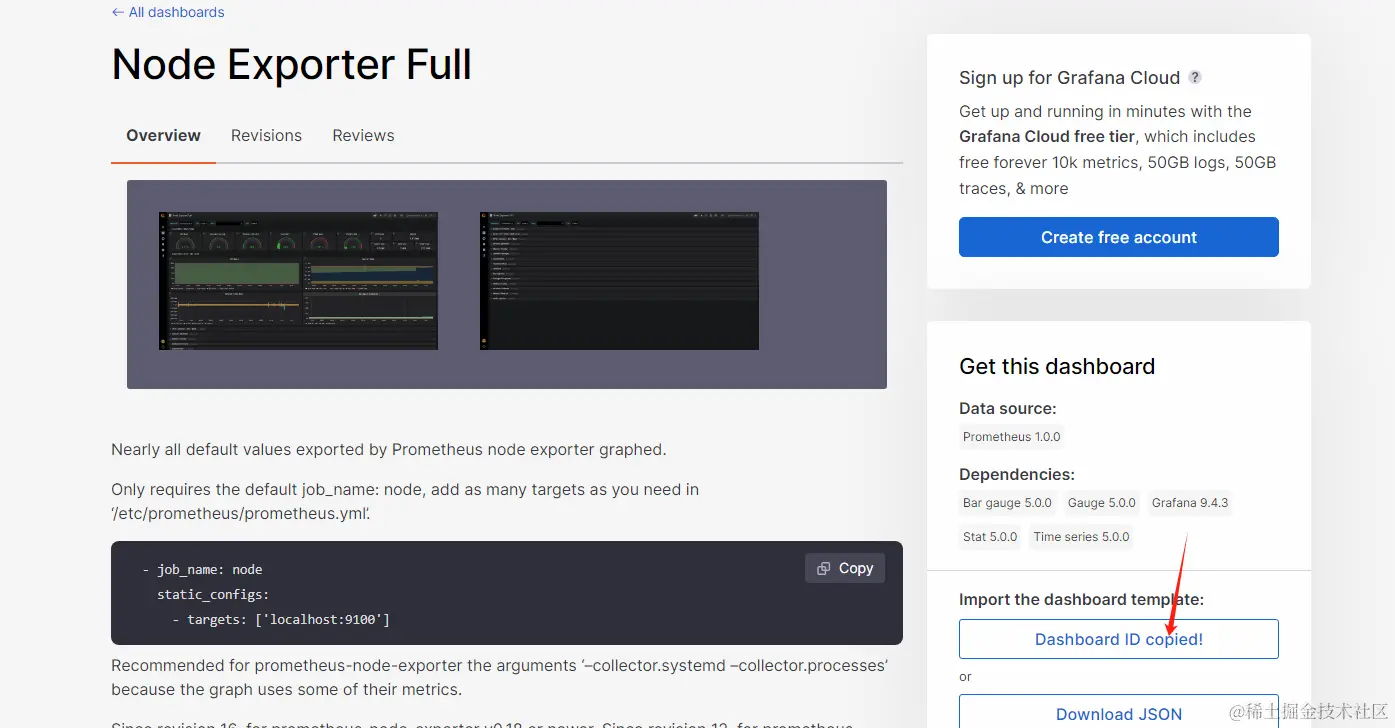Viewport: 1395px width, 728px height.
Task: Open the first dashboard screenshot thumbnail
Action: [298, 280]
